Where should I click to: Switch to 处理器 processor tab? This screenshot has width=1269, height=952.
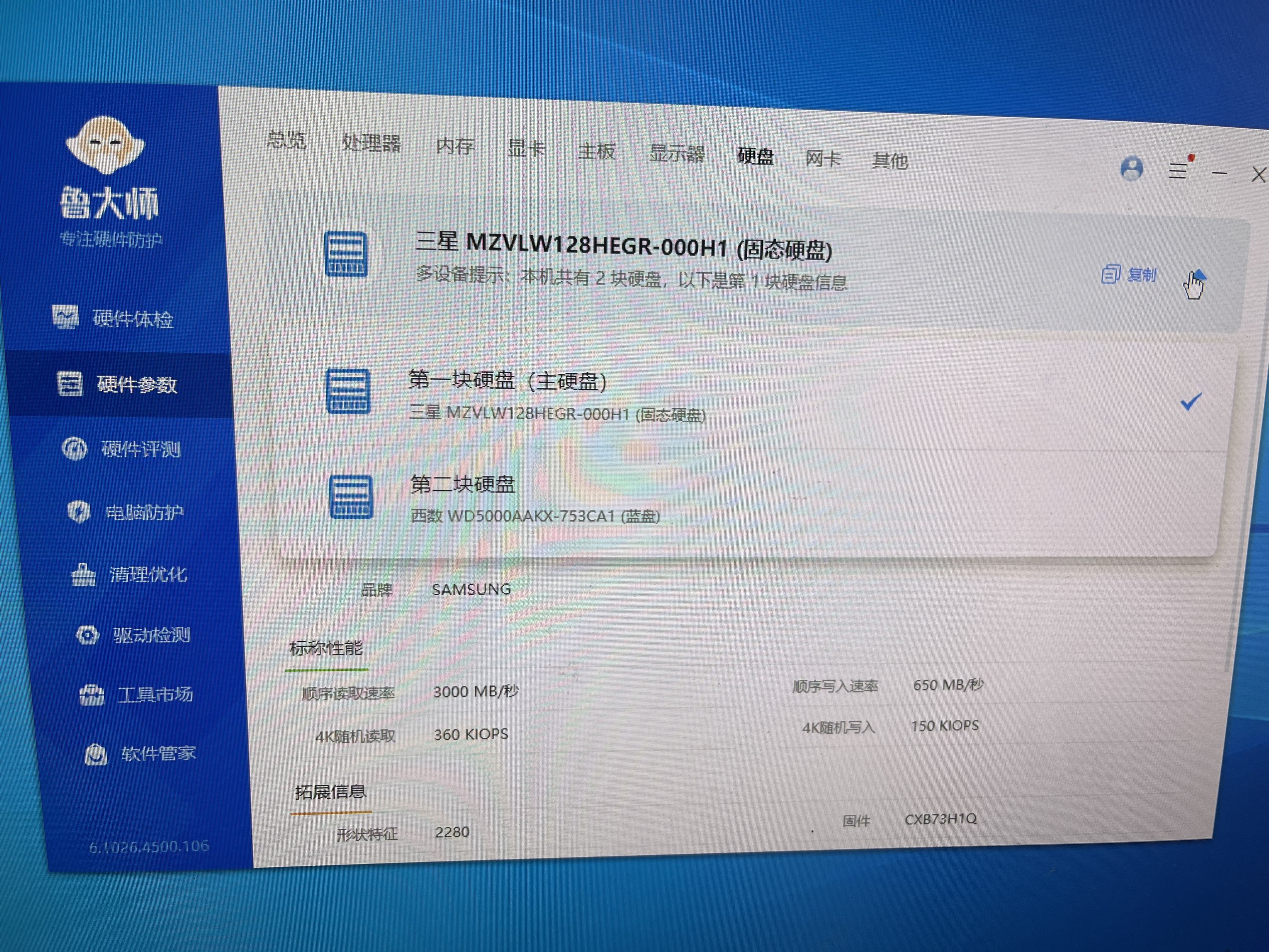[x=371, y=143]
